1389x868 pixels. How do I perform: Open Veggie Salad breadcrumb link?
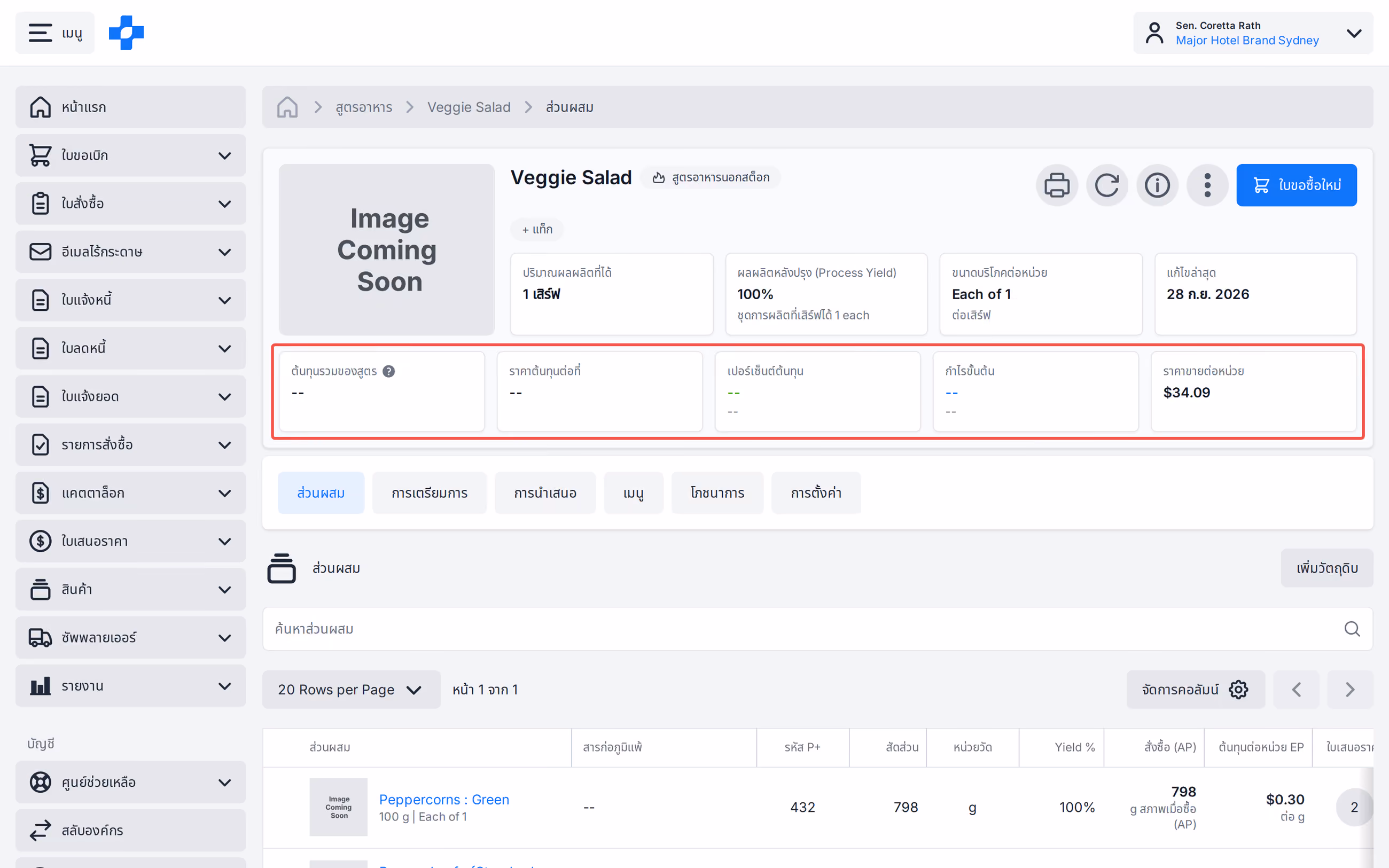[x=469, y=107]
